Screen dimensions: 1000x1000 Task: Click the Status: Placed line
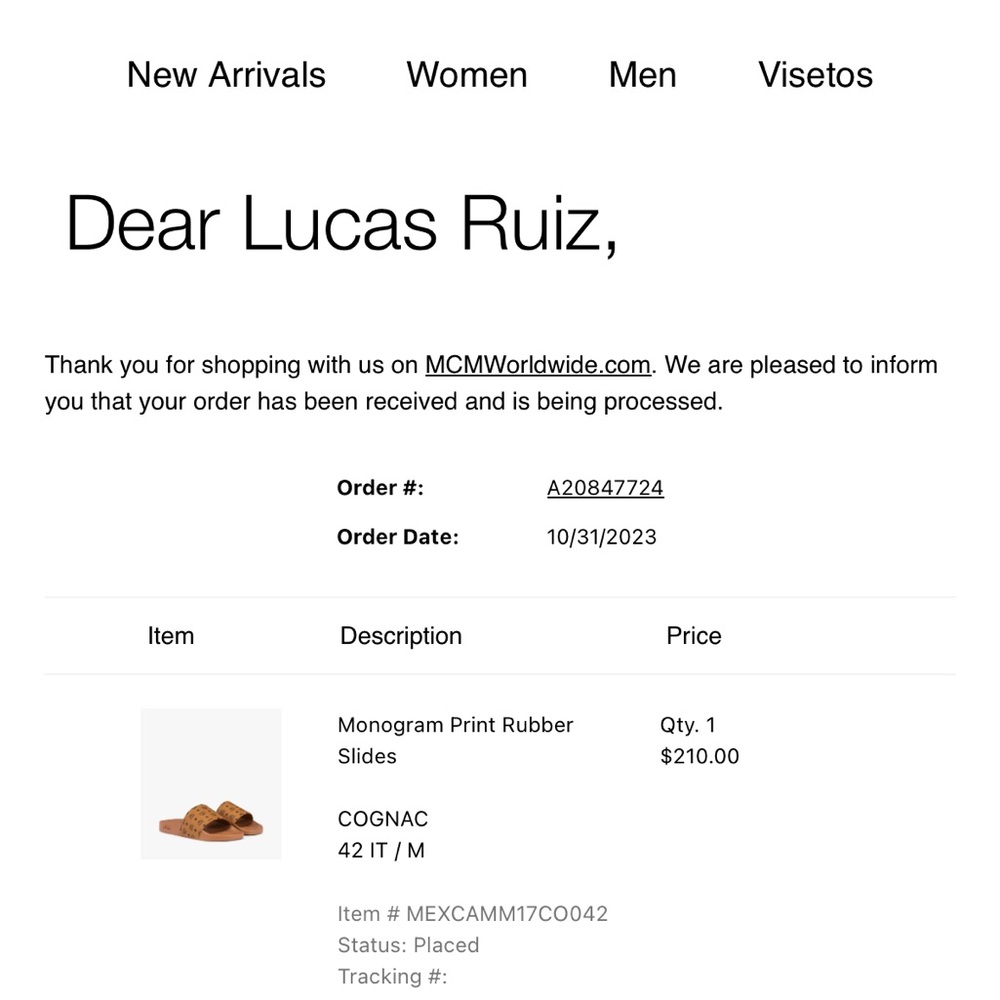[408, 945]
